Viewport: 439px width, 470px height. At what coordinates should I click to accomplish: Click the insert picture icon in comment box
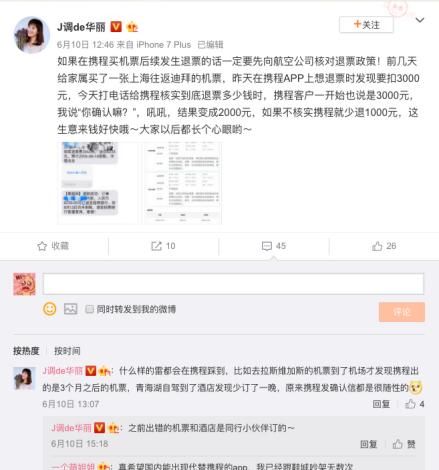point(71,309)
